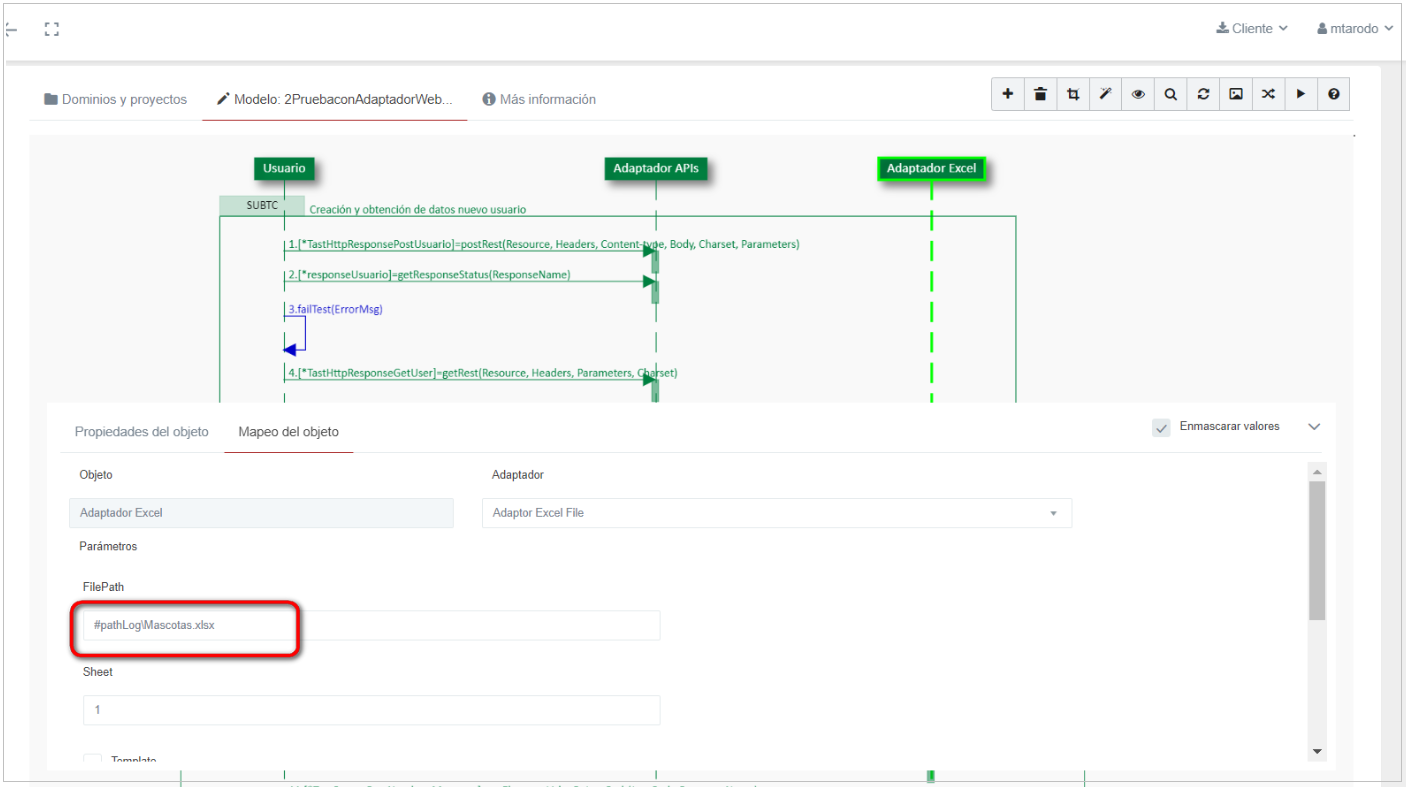The image size is (1406, 787).
Task: Activate the magic wand toolbar icon
Action: (1105, 93)
